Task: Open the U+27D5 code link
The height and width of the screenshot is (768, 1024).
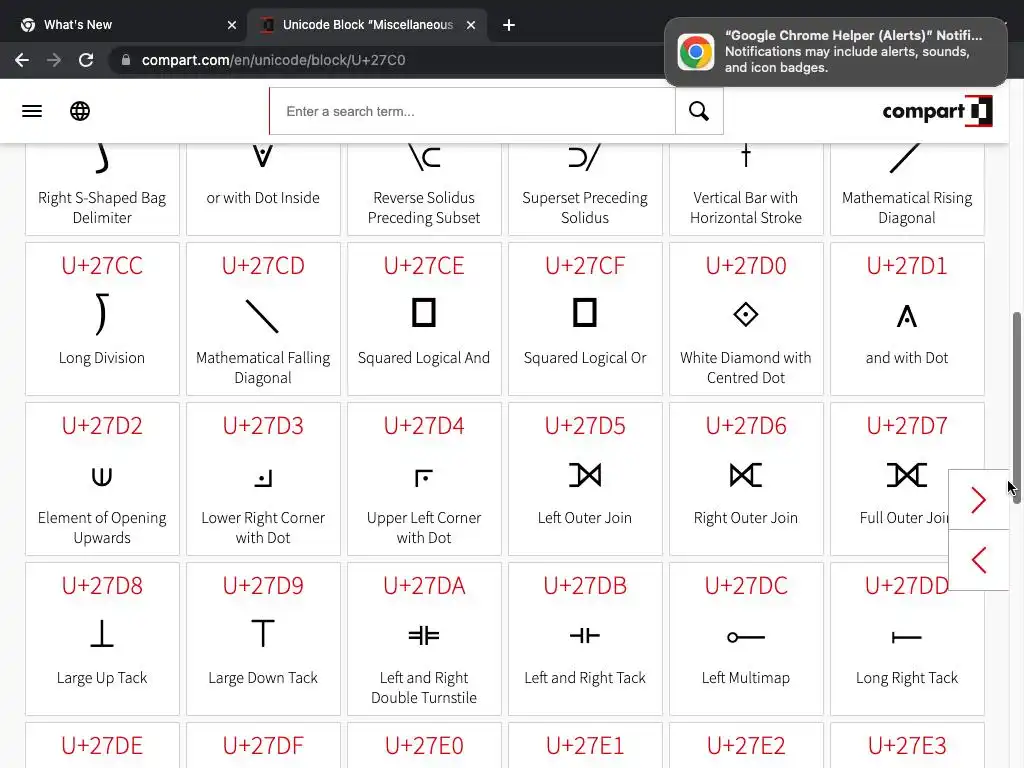Action: pyautogui.click(x=585, y=426)
